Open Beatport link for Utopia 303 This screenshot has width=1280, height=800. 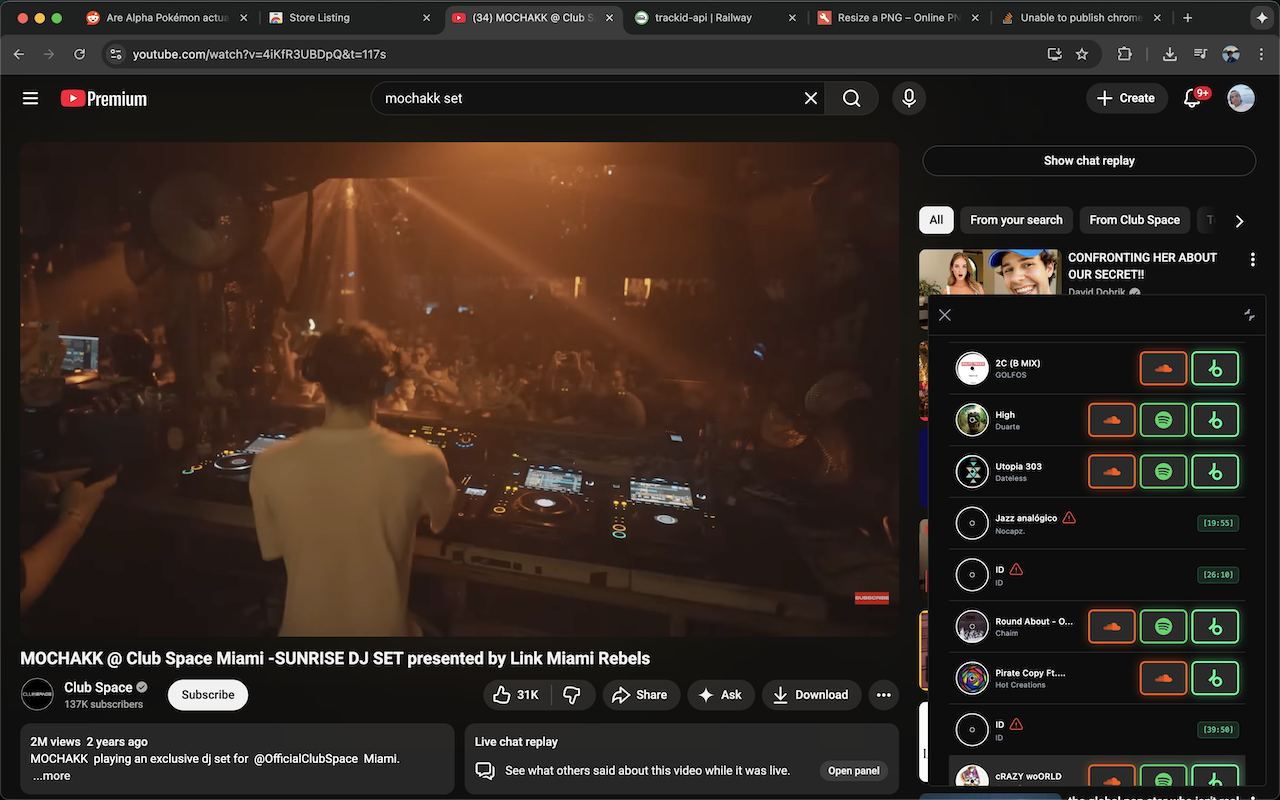click(1215, 471)
